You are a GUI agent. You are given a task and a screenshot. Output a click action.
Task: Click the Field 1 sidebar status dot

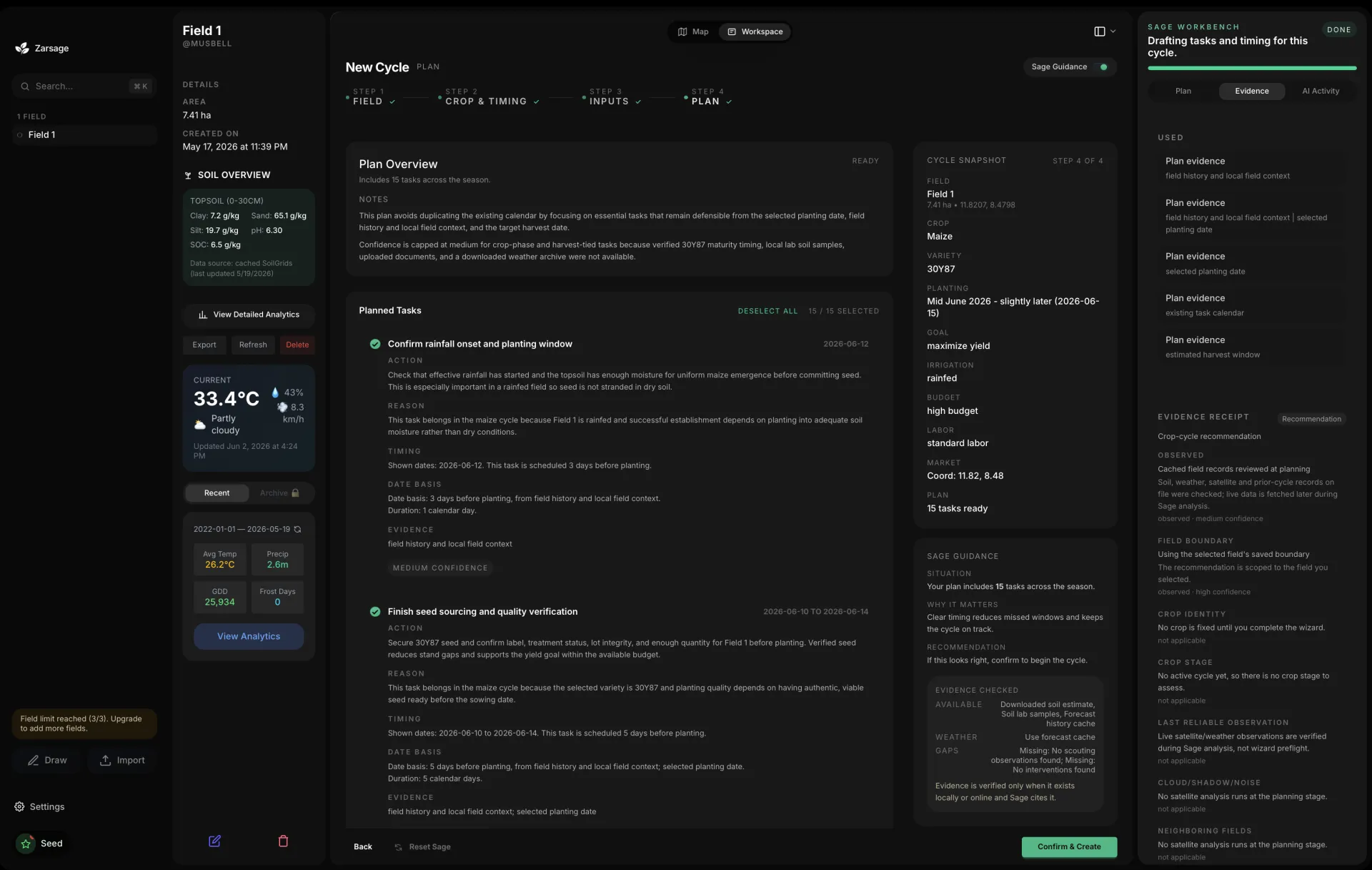click(x=20, y=135)
